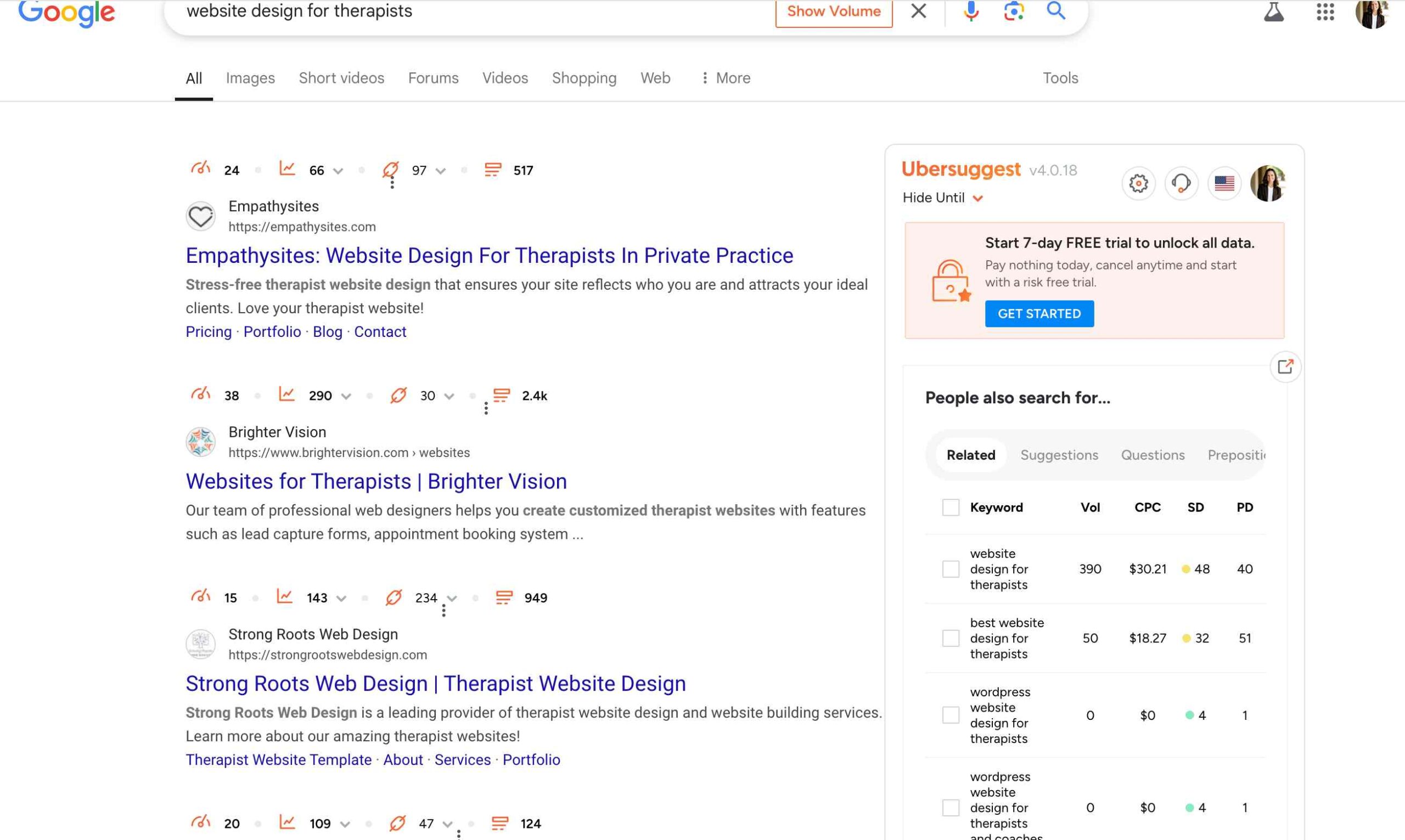Screen dimensions: 1405x840
Task: Open Websites for Therapists Brighter Vision link
Action: click(376, 482)
